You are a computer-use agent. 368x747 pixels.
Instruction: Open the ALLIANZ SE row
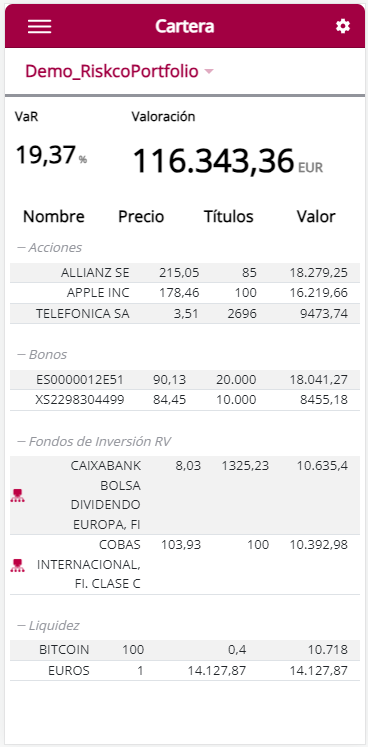[185, 273]
